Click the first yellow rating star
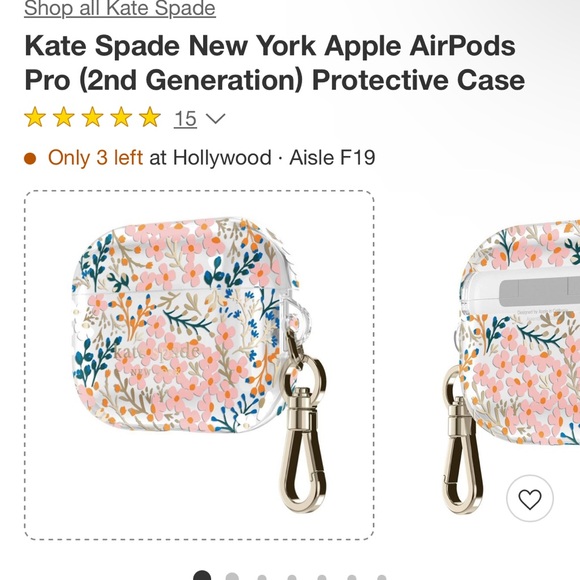Image resolution: width=580 pixels, height=580 pixels. 35,117
